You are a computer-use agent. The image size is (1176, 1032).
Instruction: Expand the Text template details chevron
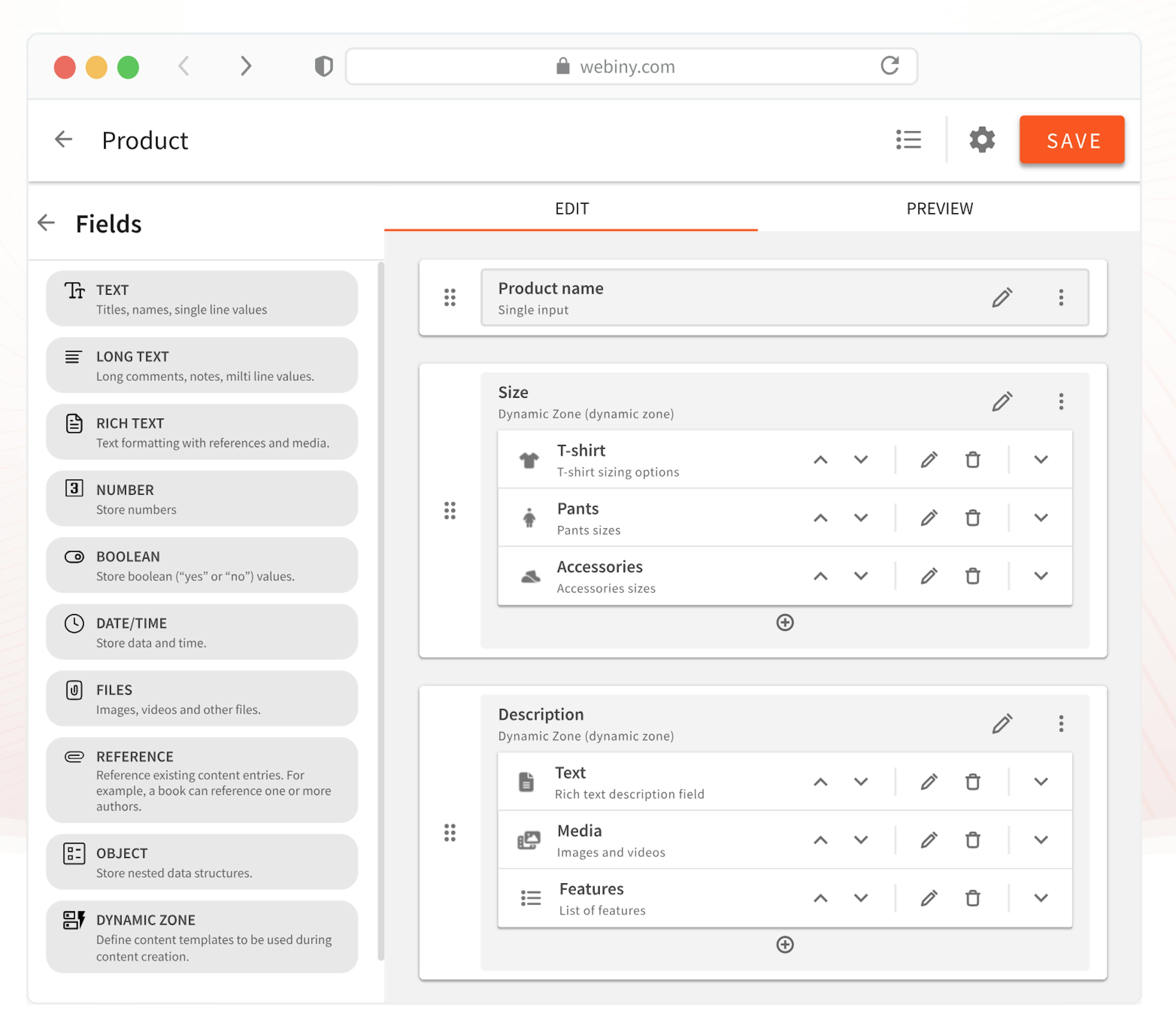1041,782
